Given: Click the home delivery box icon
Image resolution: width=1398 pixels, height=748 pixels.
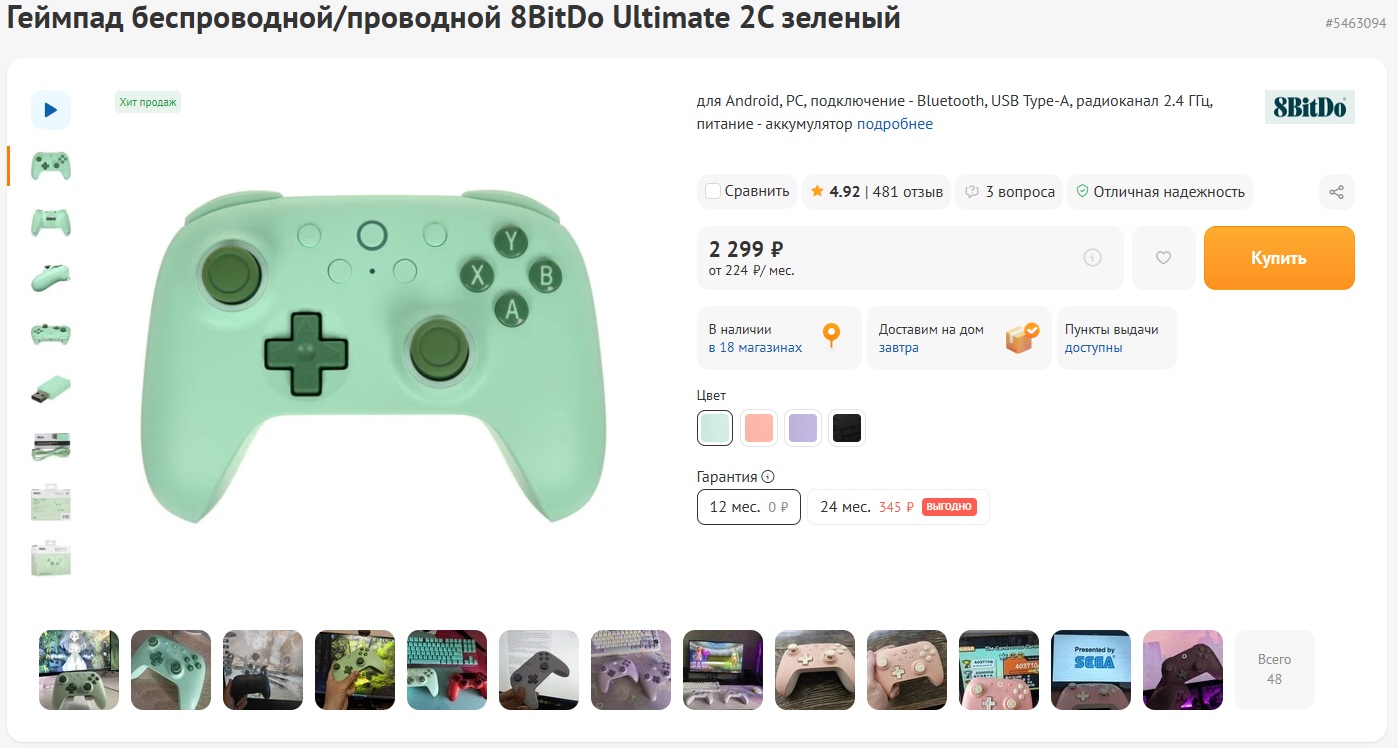Looking at the screenshot, I should (x=1022, y=338).
